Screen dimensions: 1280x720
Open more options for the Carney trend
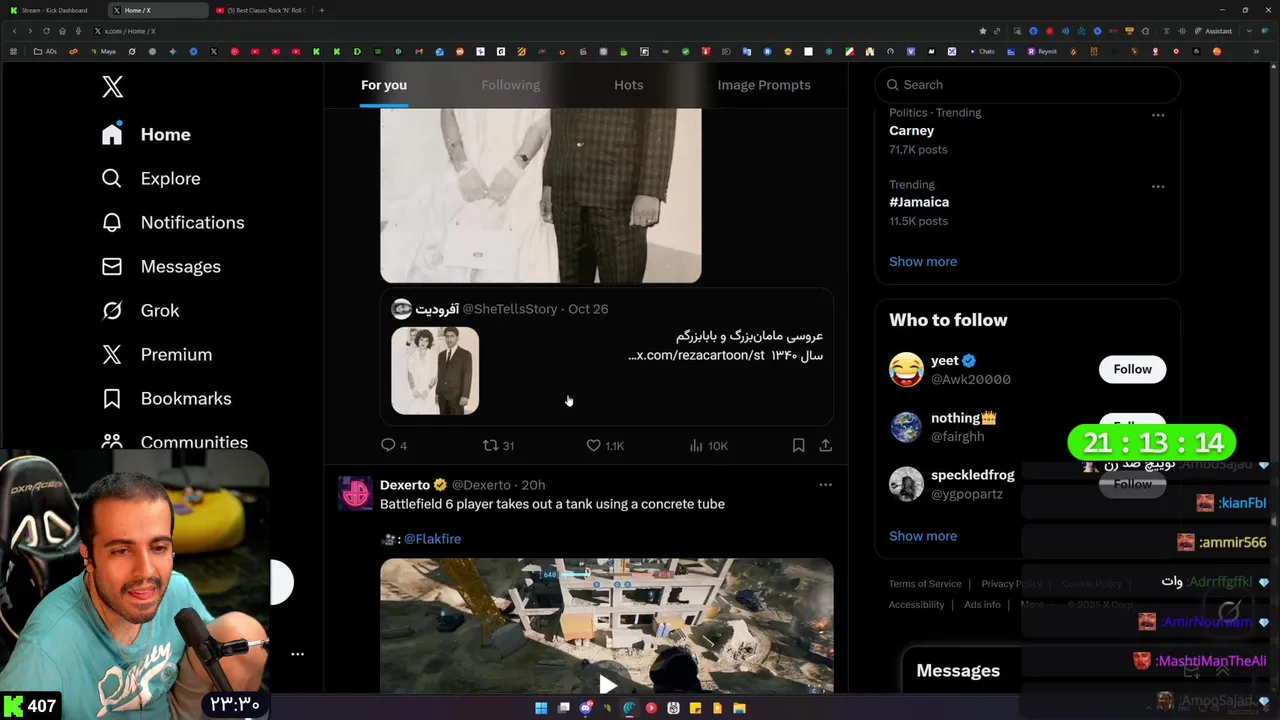(x=1158, y=115)
